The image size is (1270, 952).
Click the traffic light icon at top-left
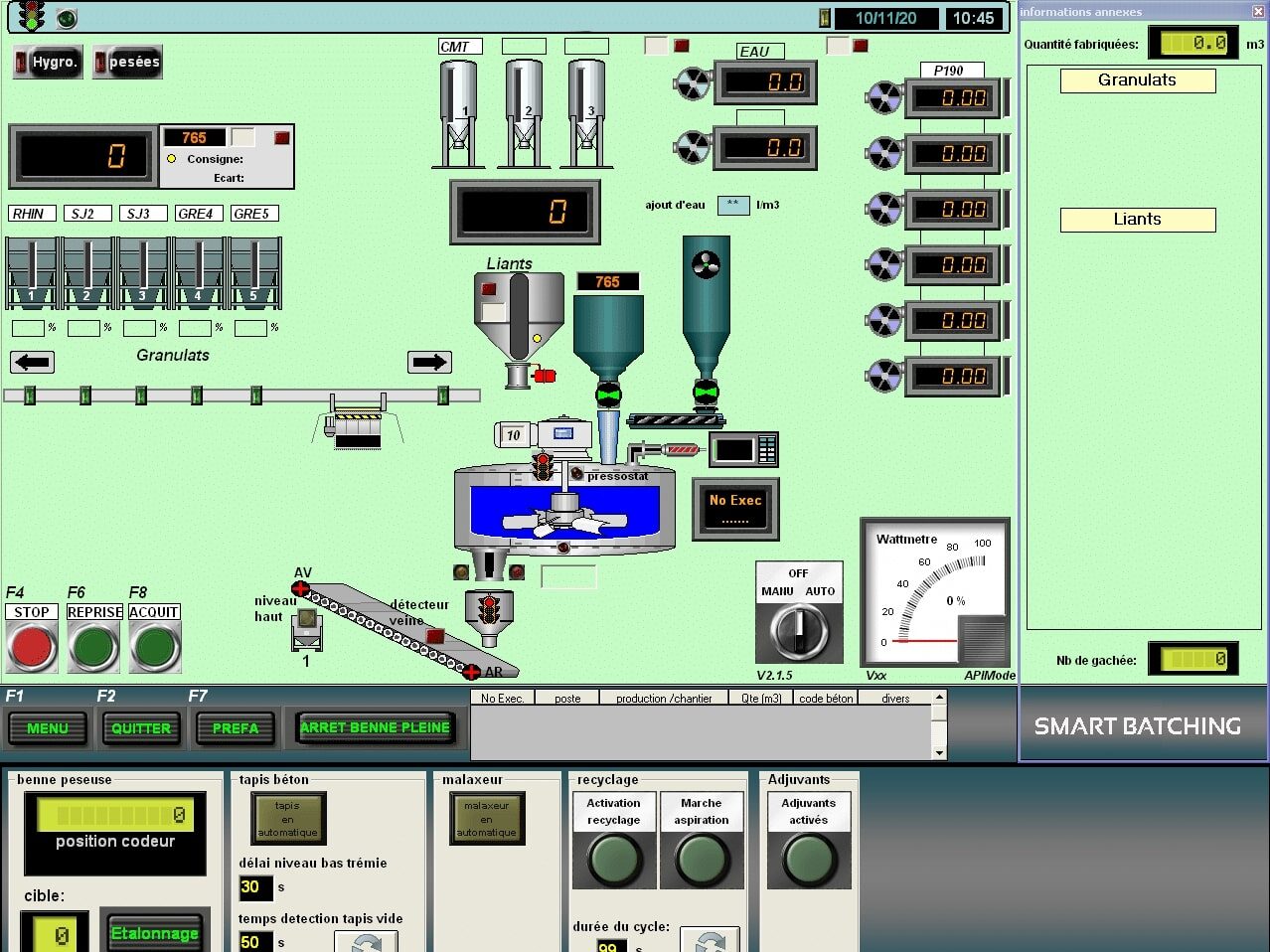(x=33, y=16)
